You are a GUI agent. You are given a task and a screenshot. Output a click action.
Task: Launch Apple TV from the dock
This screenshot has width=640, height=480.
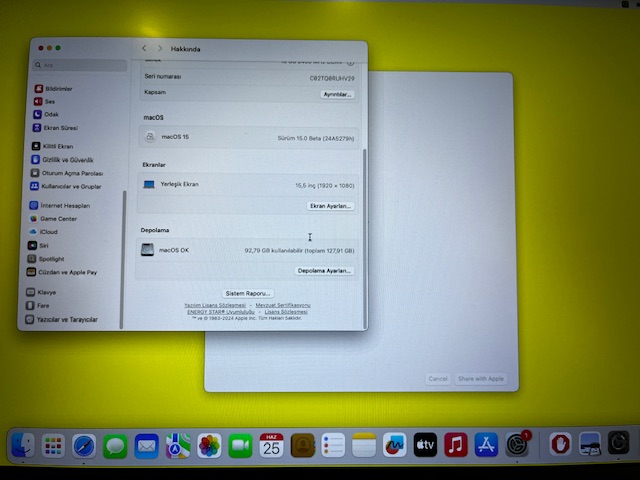pyautogui.click(x=425, y=445)
